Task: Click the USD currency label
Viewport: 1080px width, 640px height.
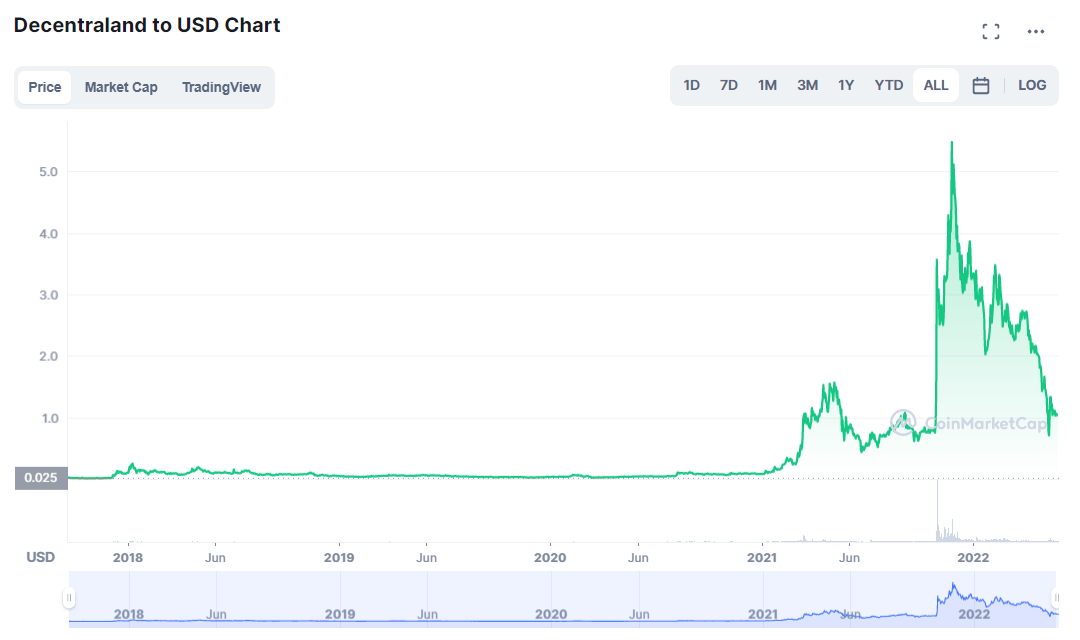Action: point(40,557)
